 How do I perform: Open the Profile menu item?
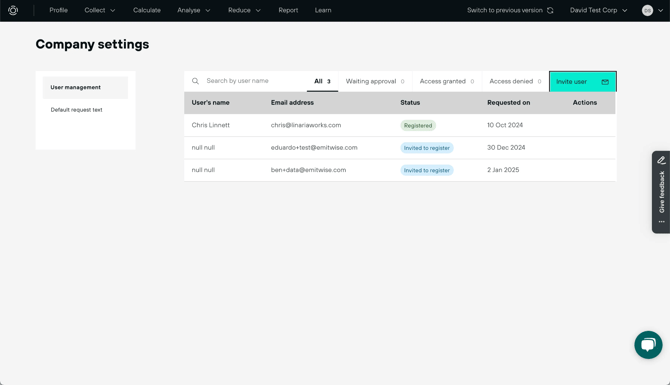point(59,10)
